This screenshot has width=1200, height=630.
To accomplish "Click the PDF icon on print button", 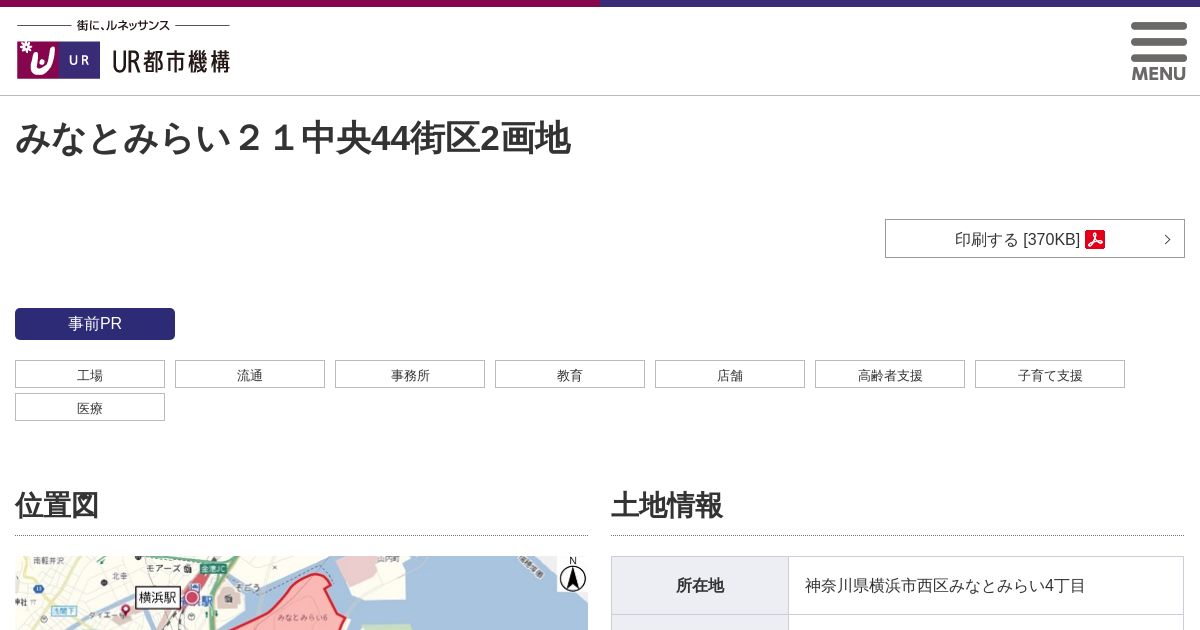I will click(1095, 239).
